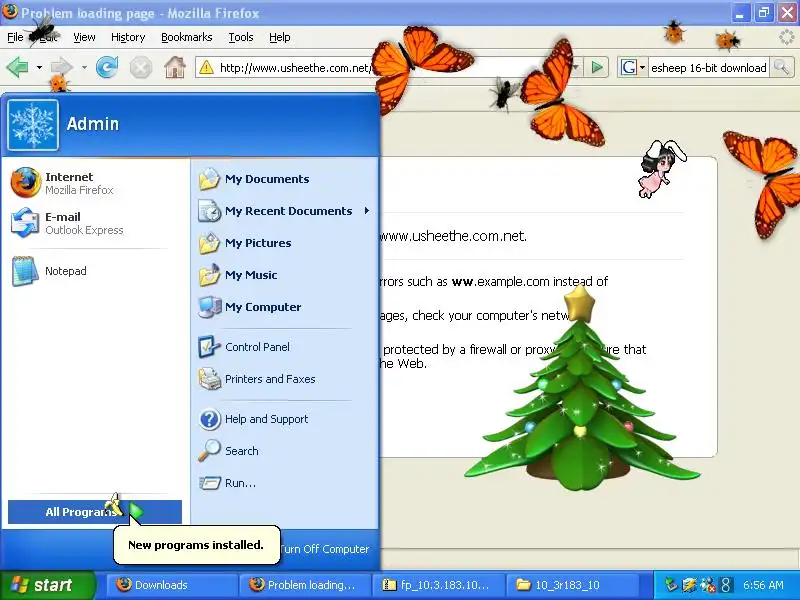Screen dimensions: 800x600
Task: Switch to Downloads taskbar window
Action: 172,585
